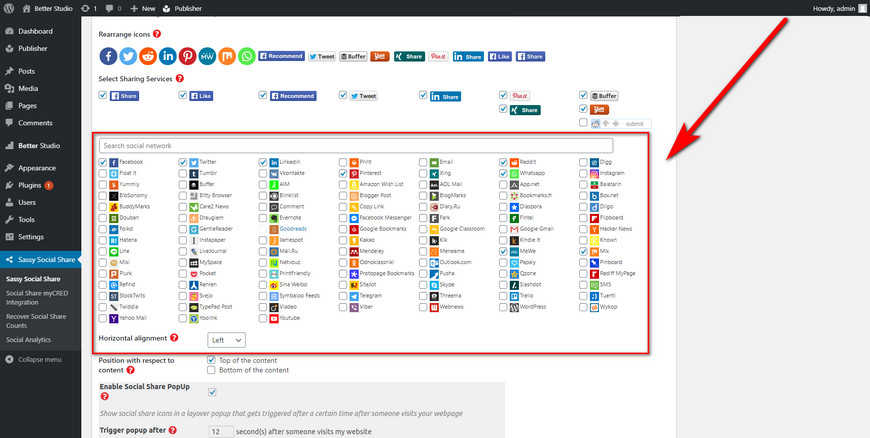Click the Instagram icon in the network list
This screenshot has width=870, height=438.
(594, 173)
